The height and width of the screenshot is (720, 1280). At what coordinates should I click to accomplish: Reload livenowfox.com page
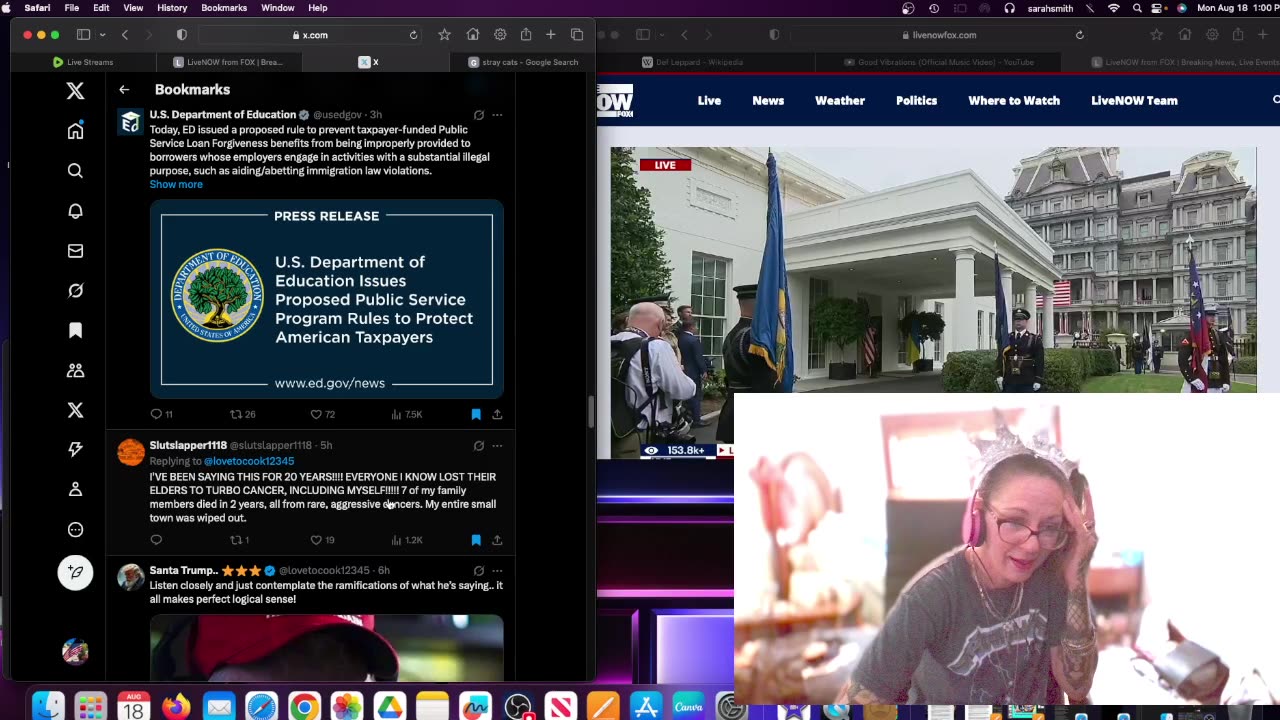coord(1080,35)
